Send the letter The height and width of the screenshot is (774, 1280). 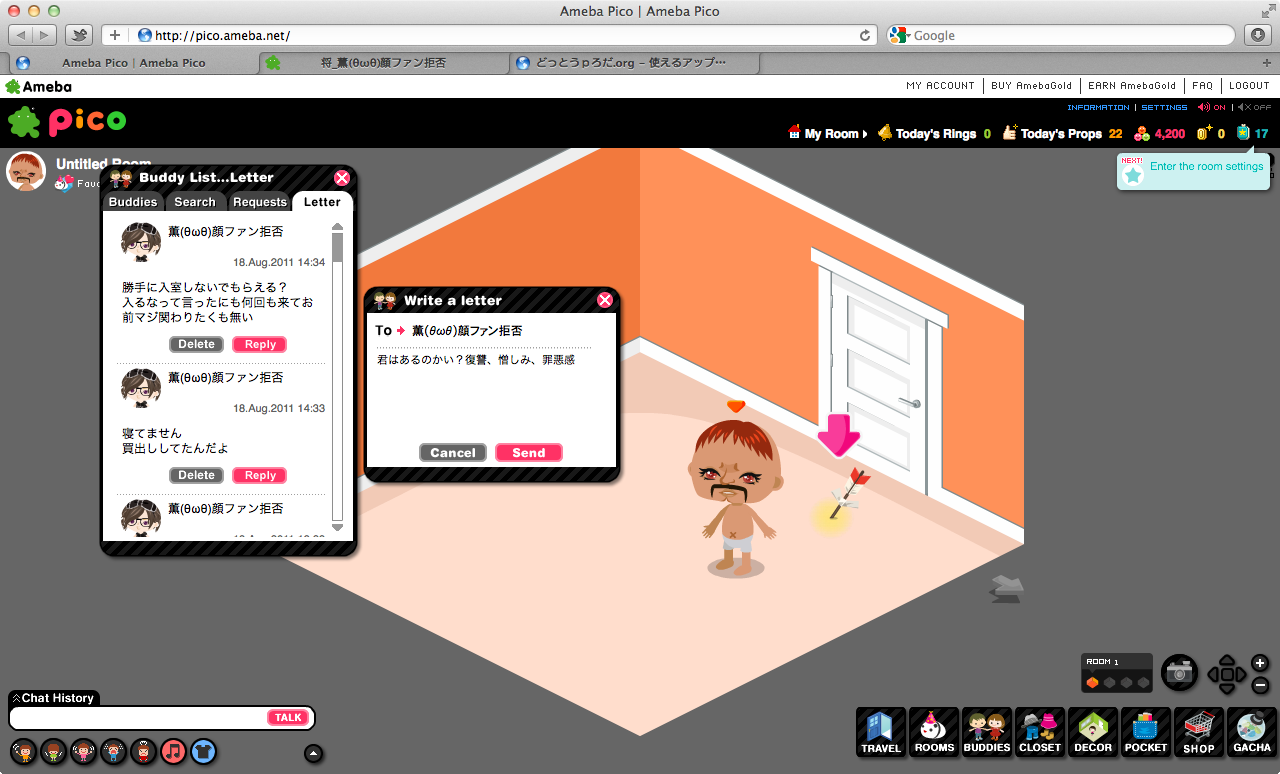coord(529,452)
